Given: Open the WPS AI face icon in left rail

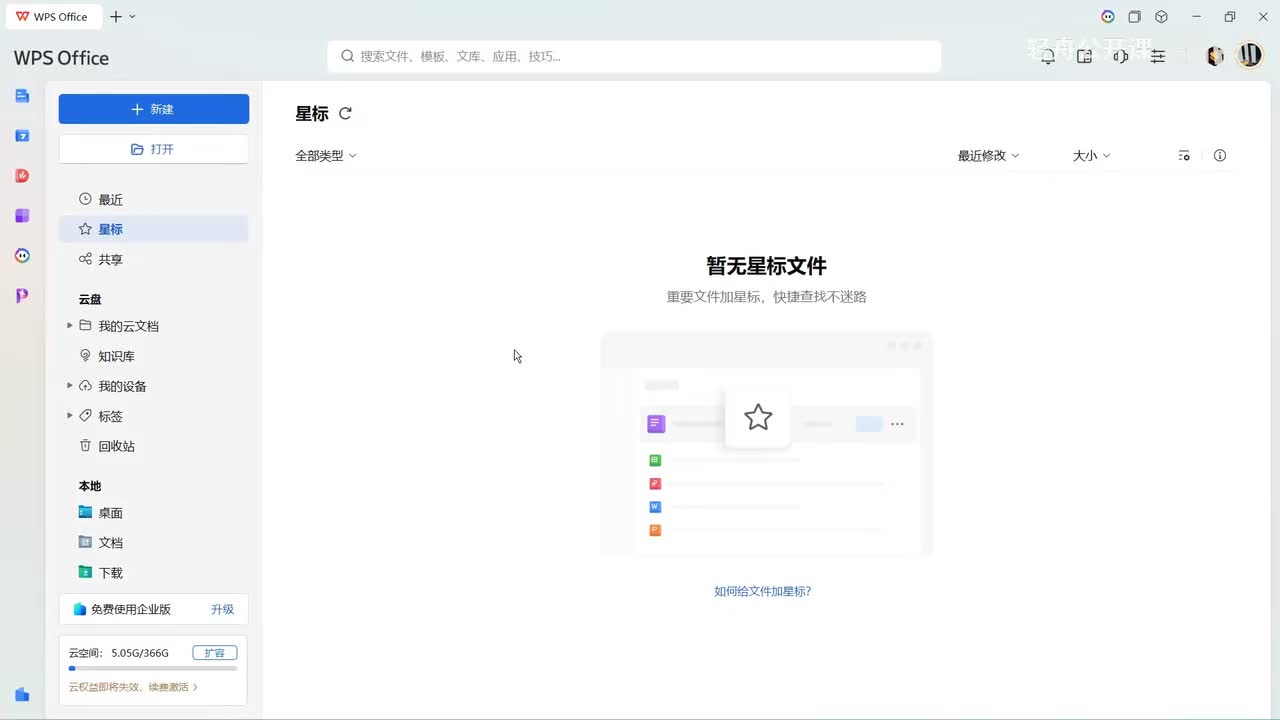Looking at the screenshot, I should tap(22, 256).
